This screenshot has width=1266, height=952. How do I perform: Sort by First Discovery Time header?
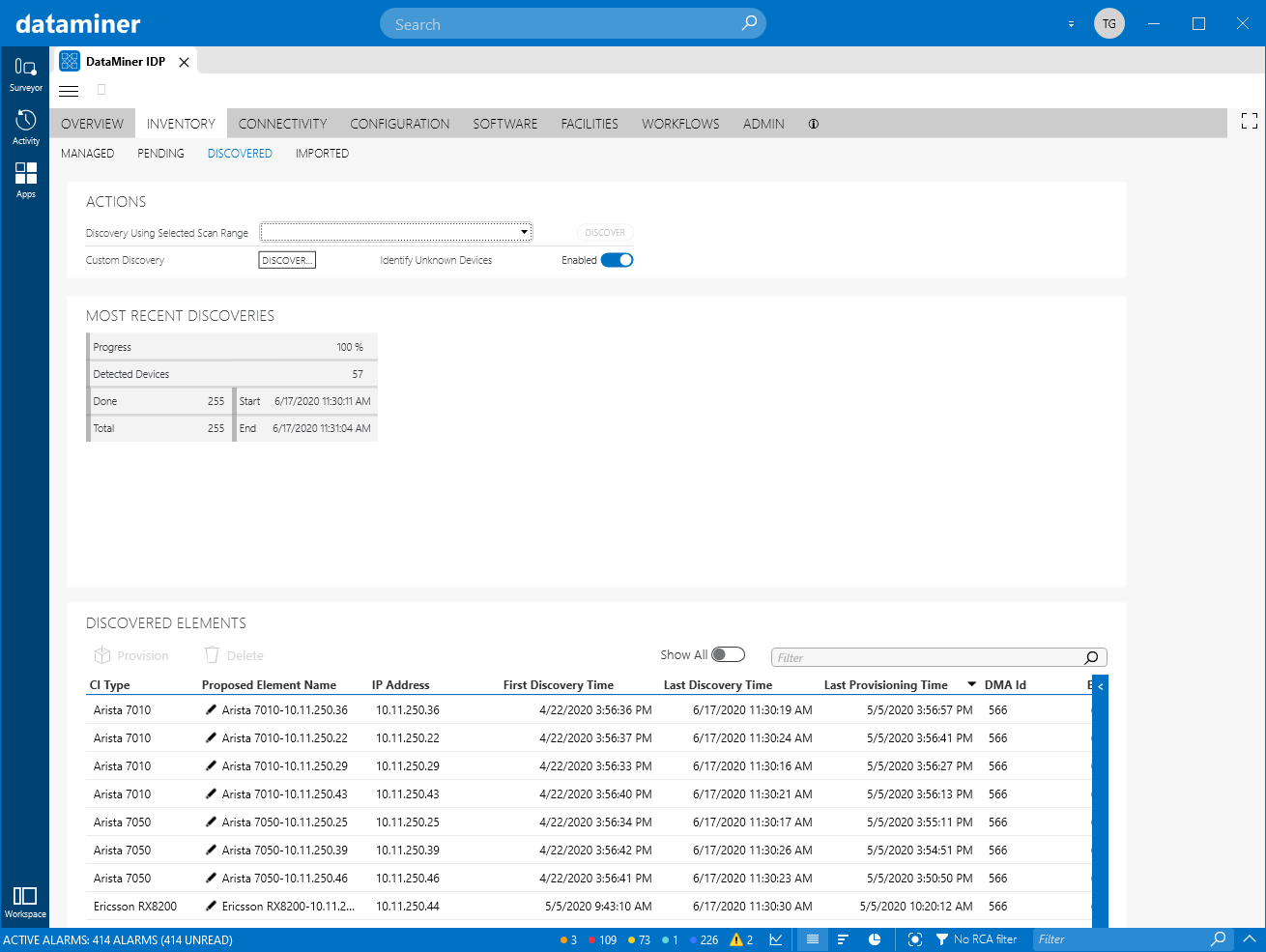click(x=559, y=684)
